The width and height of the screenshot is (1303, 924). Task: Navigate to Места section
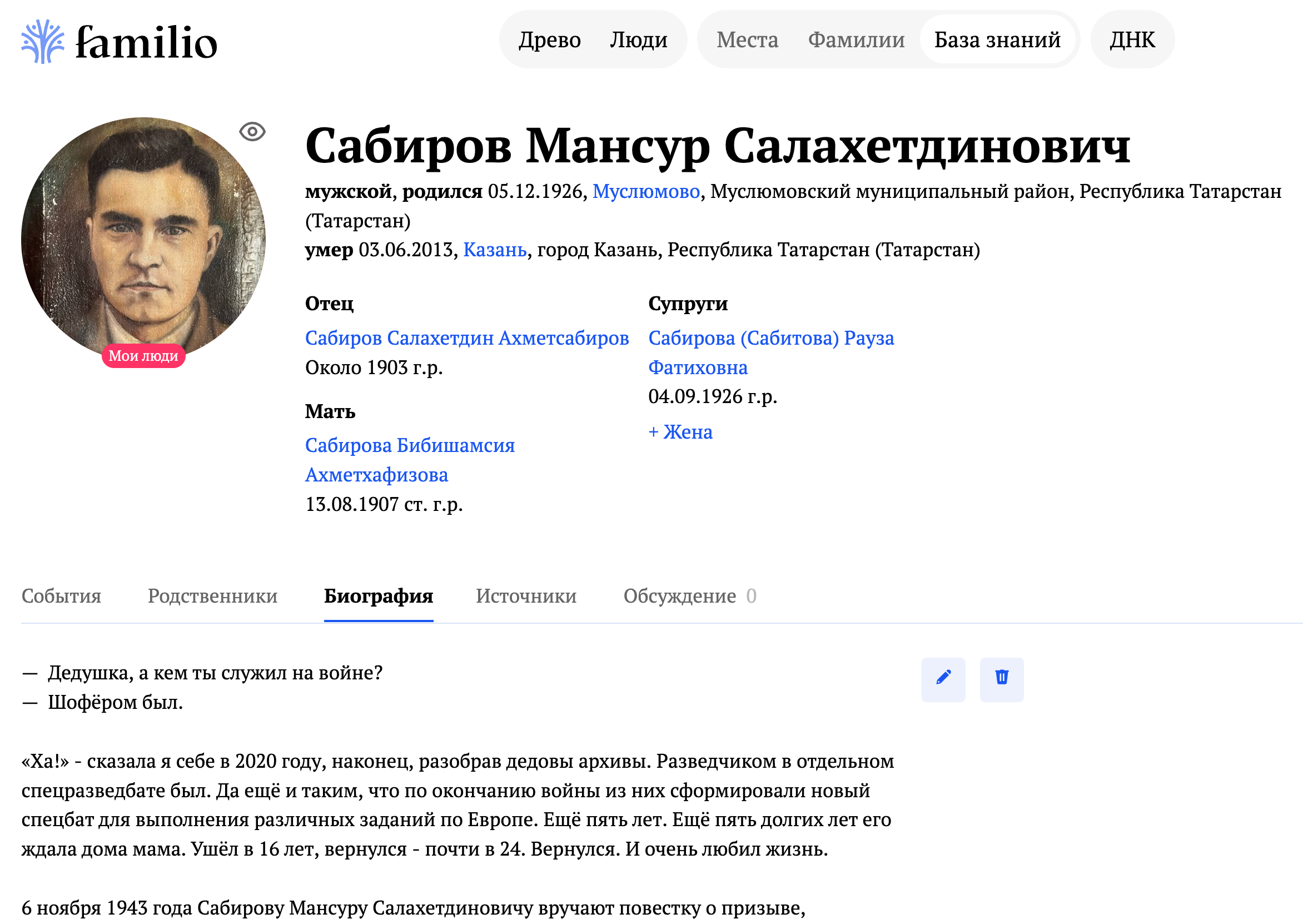[748, 40]
